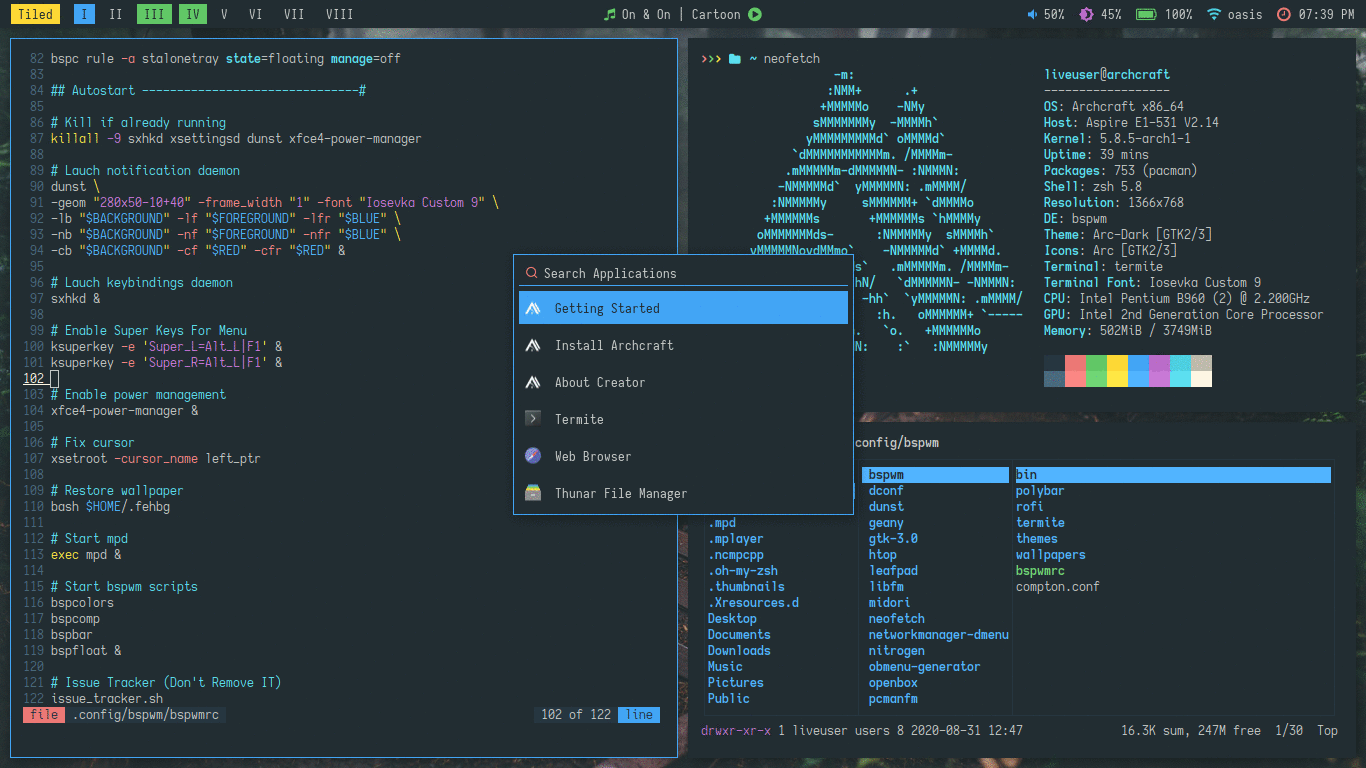Image resolution: width=1366 pixels, height=768 pixels.
Task: Select rofi folder in ranger preview
Action: [x=1030, y=507]
